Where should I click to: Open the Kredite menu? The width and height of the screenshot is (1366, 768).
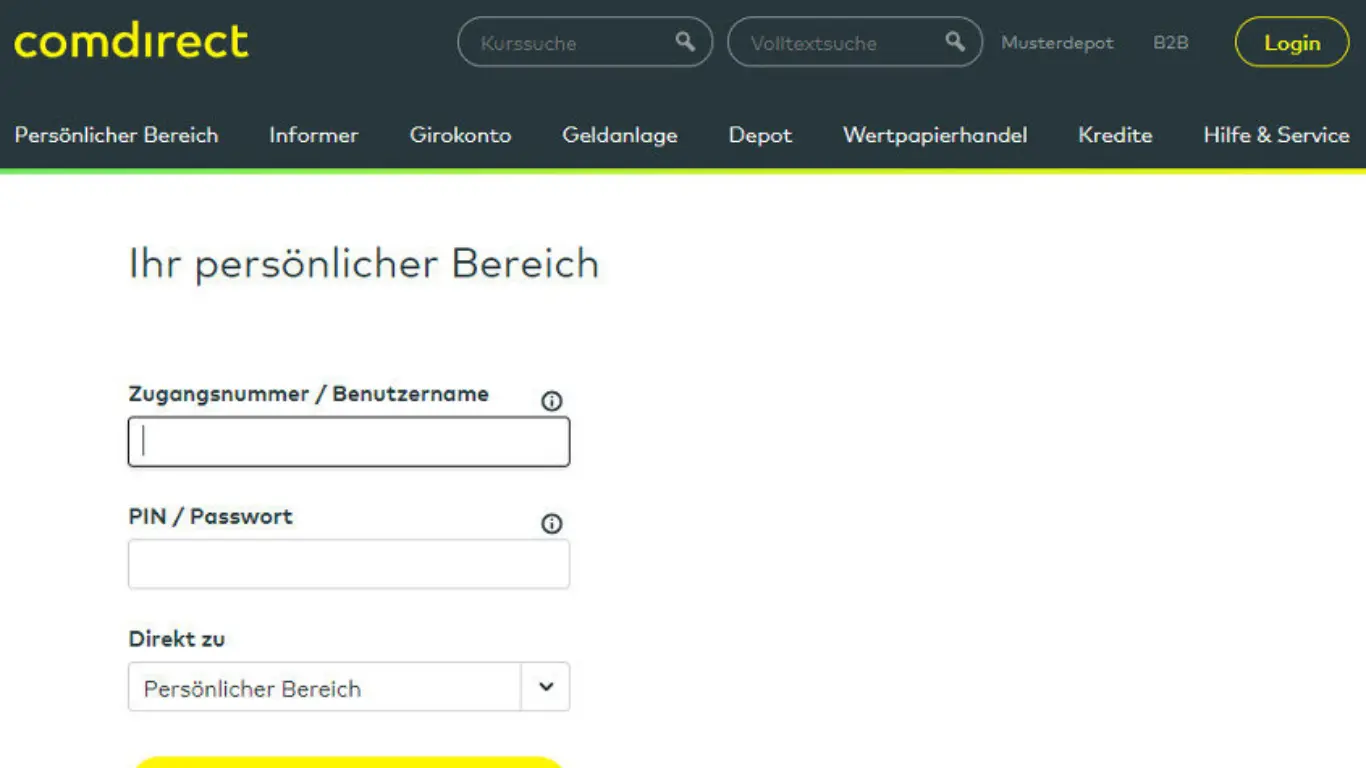coord(1115,135)
